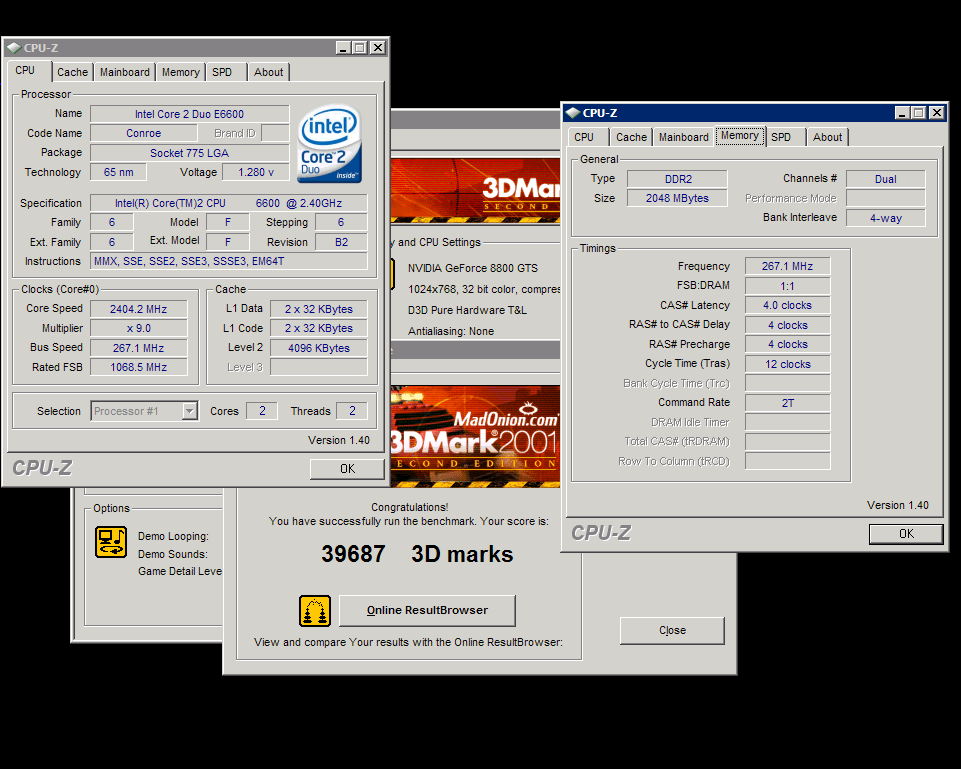Click the Level 2 cache value 4096 KBytes
Screen dimensions: 961x769
click(319, 347)
